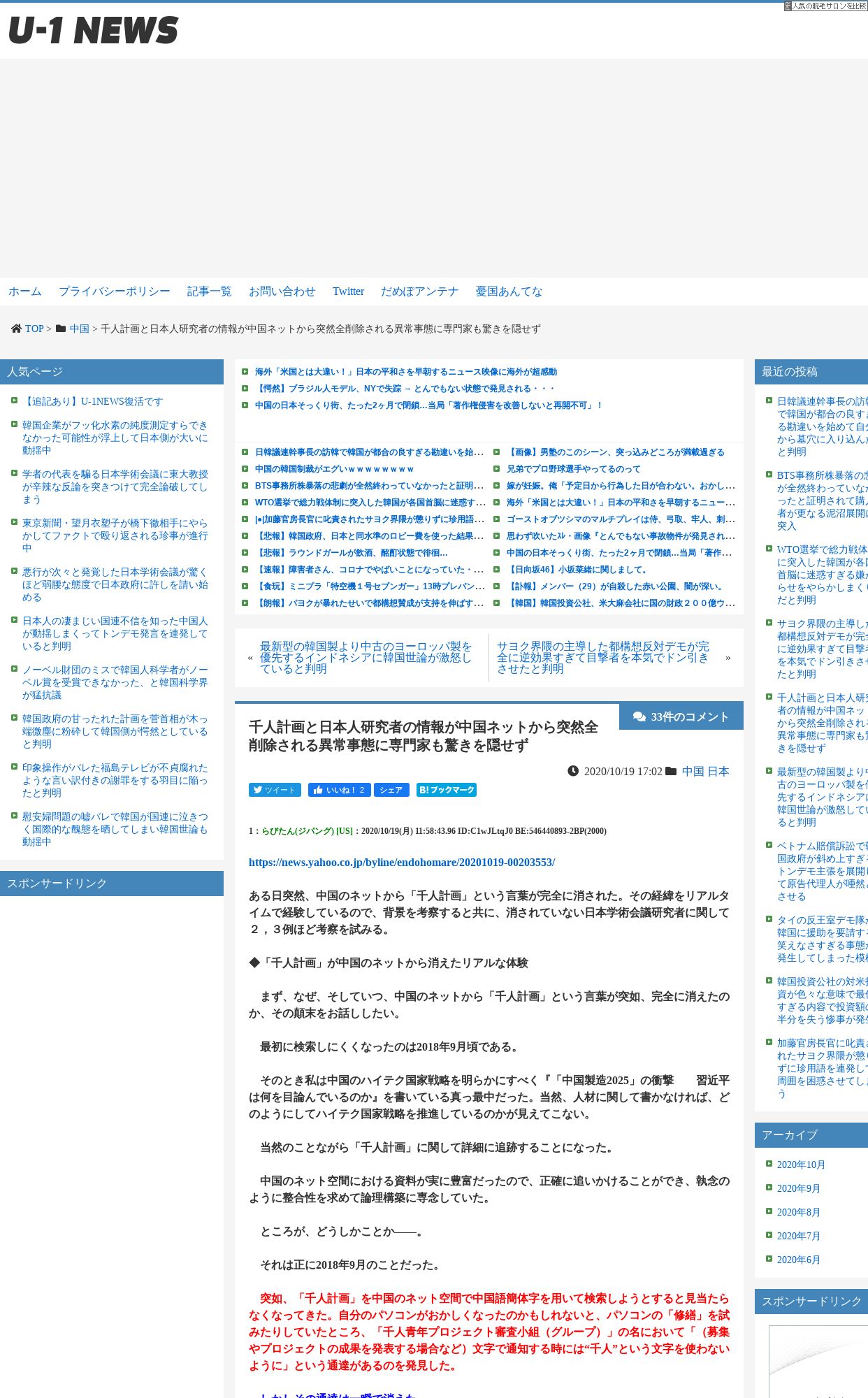Open 33件のコメント button

tap(681, 716)
